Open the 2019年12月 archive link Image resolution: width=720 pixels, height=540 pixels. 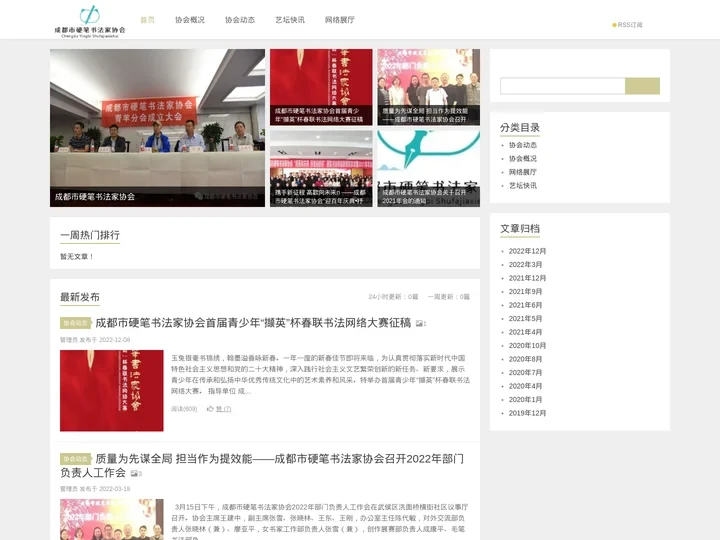527,413
